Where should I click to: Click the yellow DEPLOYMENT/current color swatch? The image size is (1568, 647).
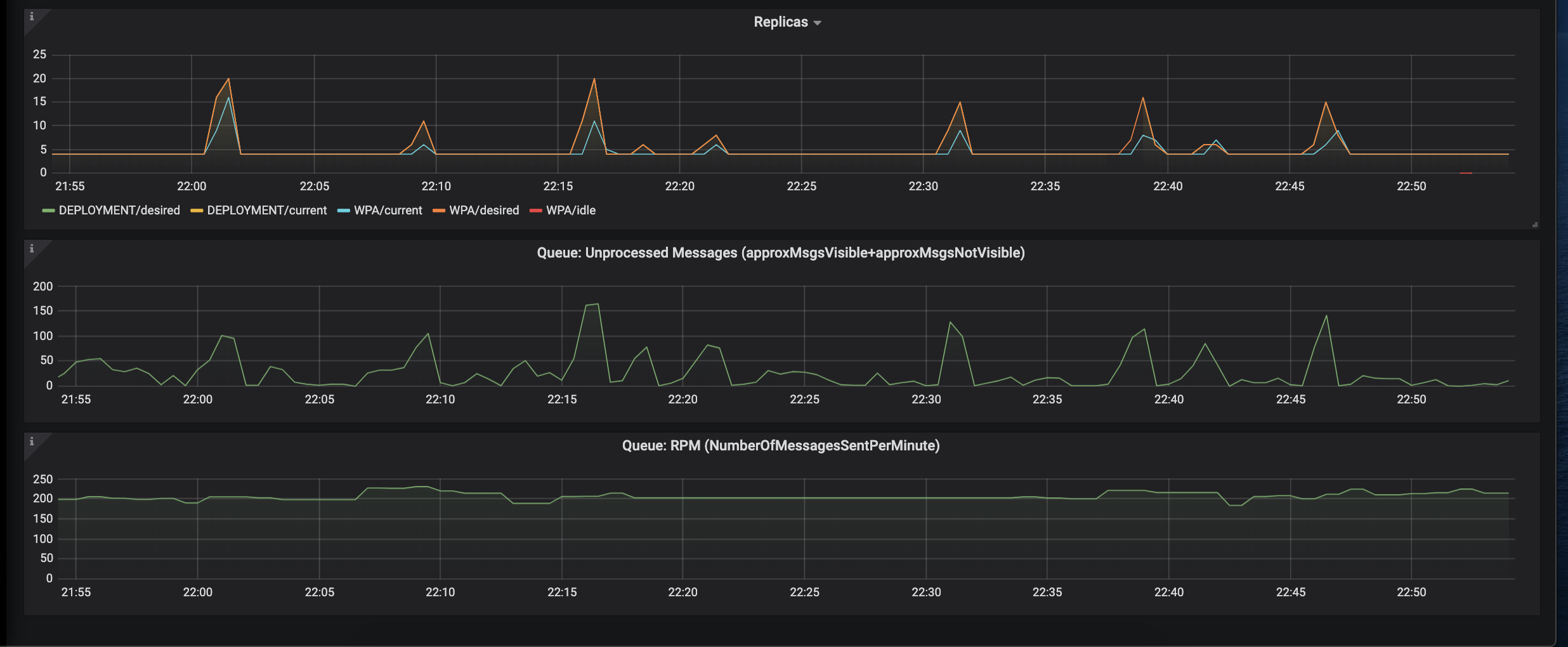[197, 211]
